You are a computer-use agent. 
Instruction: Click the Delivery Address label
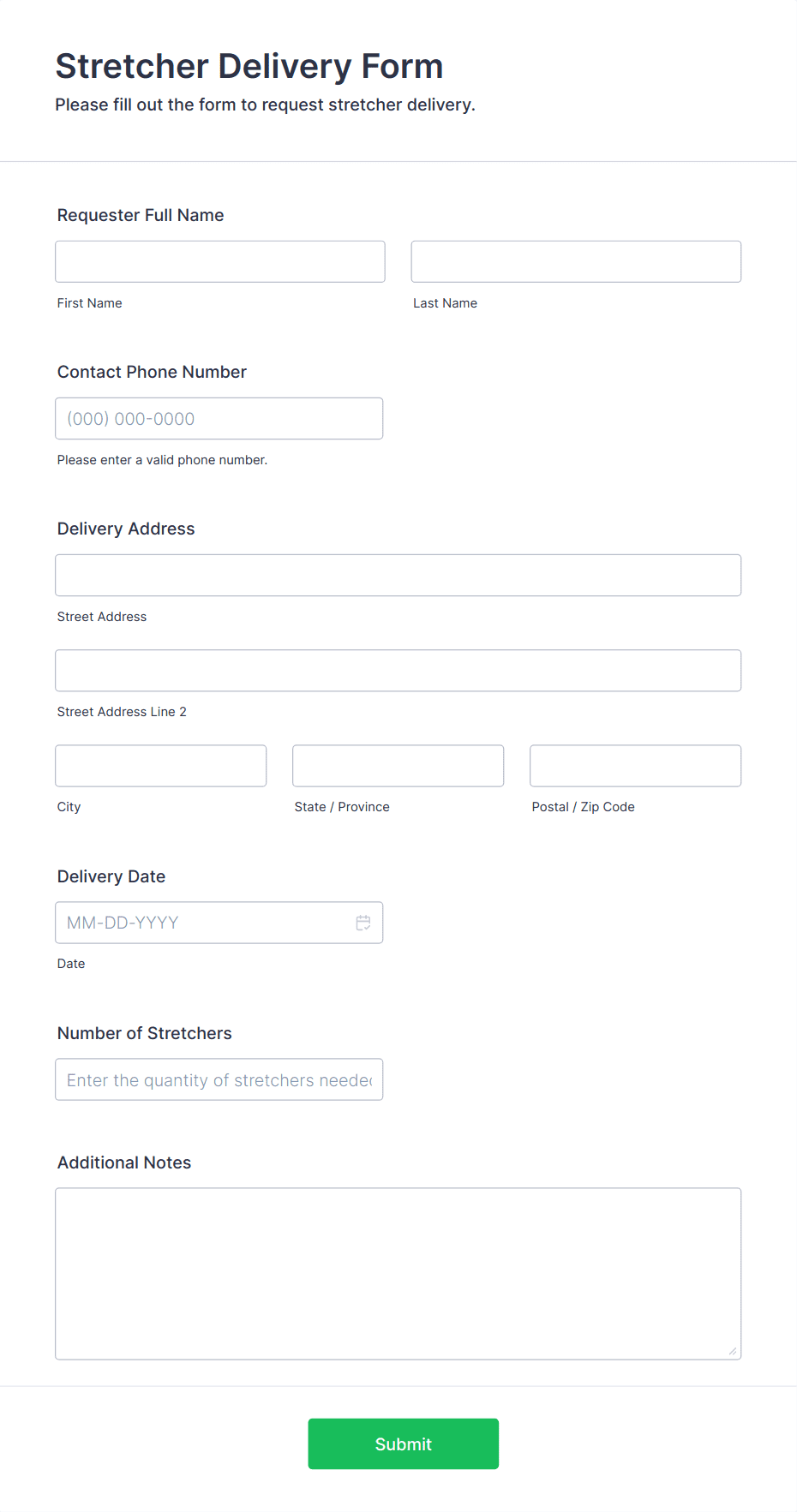126,529
